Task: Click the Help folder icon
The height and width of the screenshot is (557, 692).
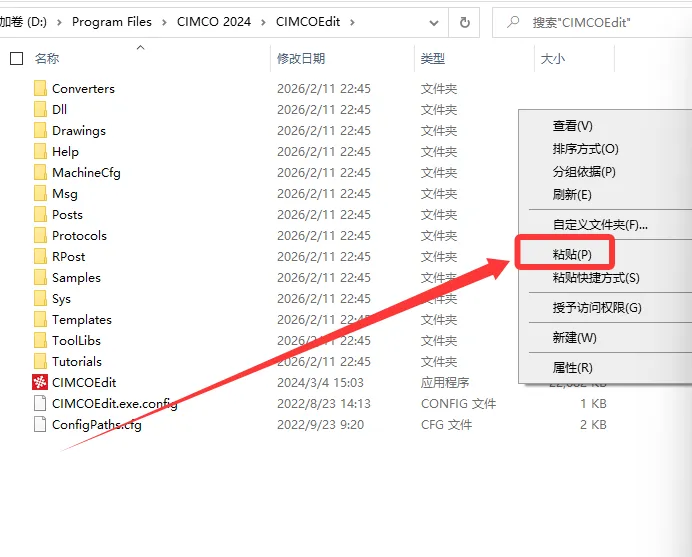Action: (40, 151)
